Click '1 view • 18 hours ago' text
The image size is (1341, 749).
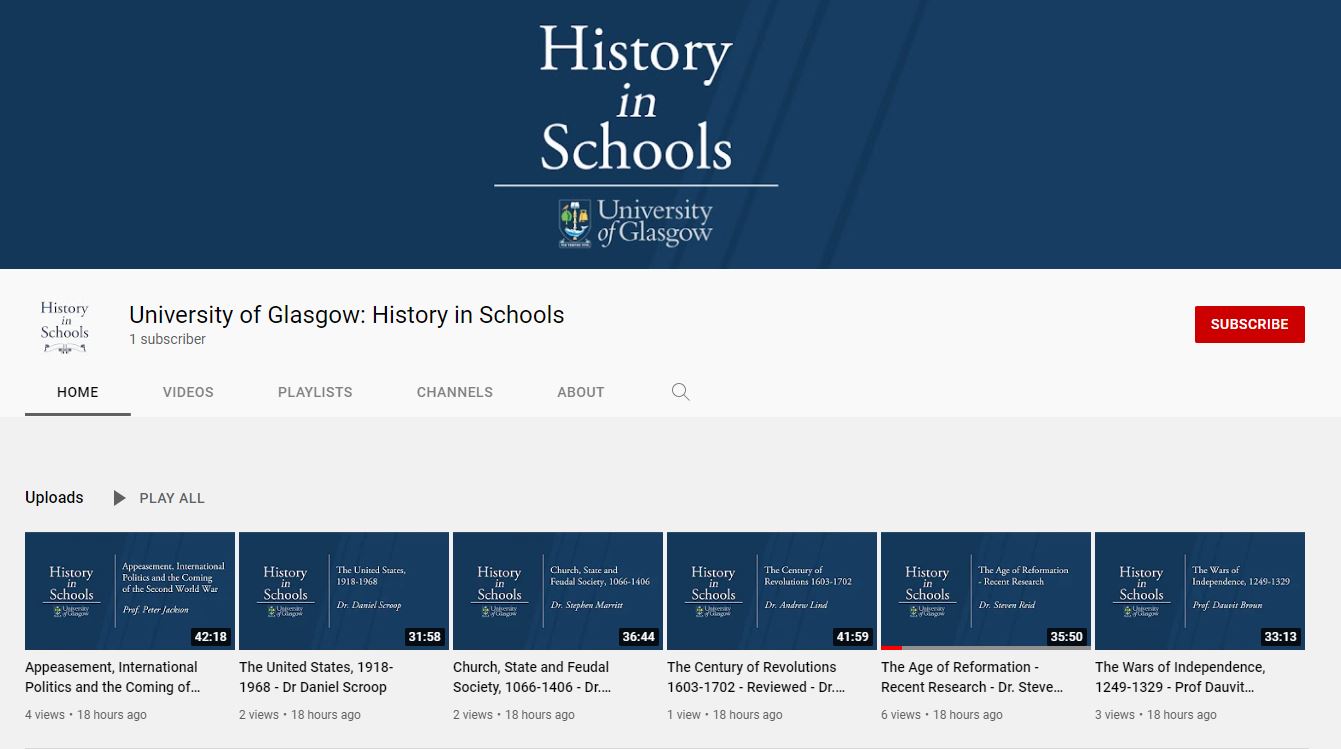pos(725,715)
